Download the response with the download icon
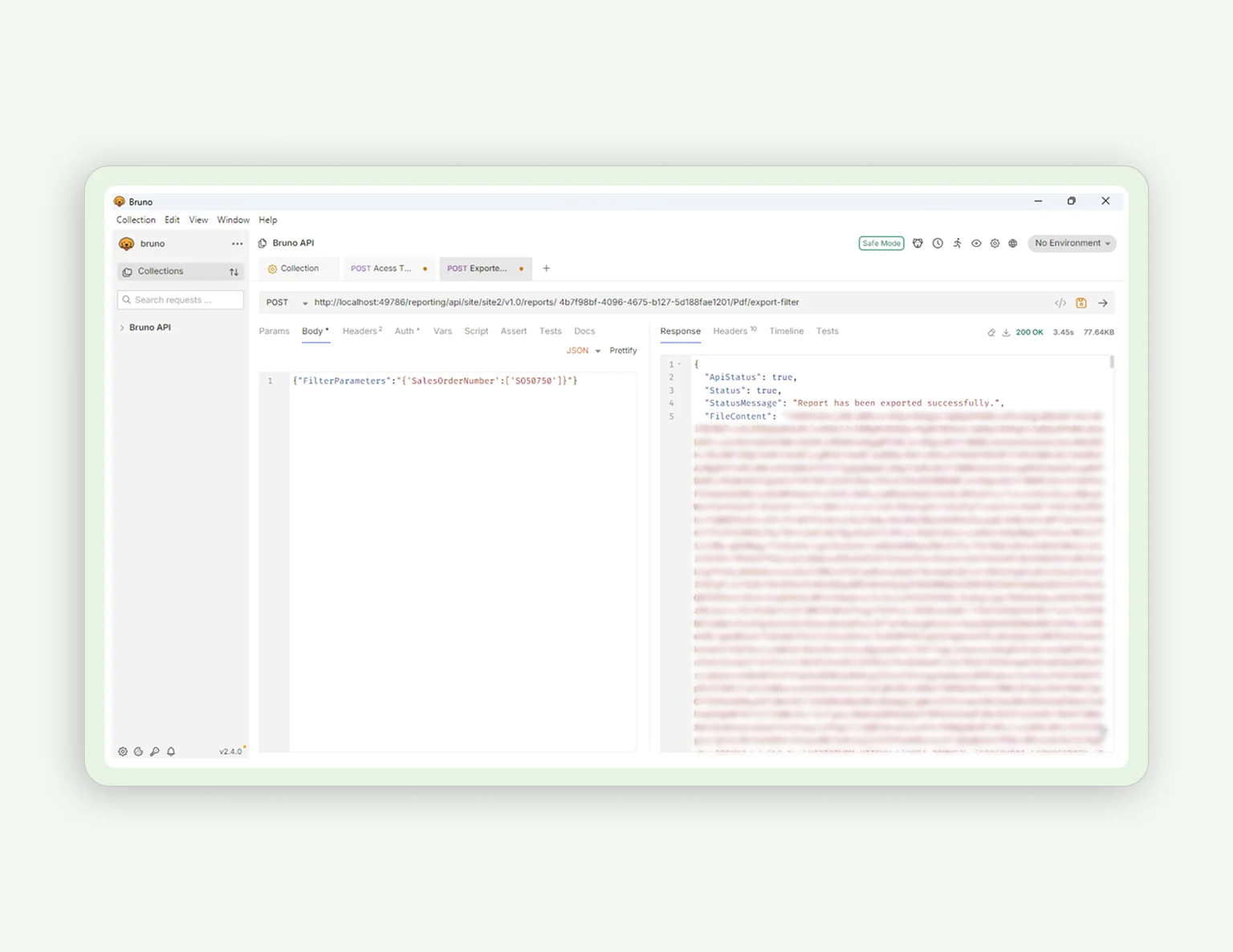This screenshot has width=1233, height=952. 1005,332
